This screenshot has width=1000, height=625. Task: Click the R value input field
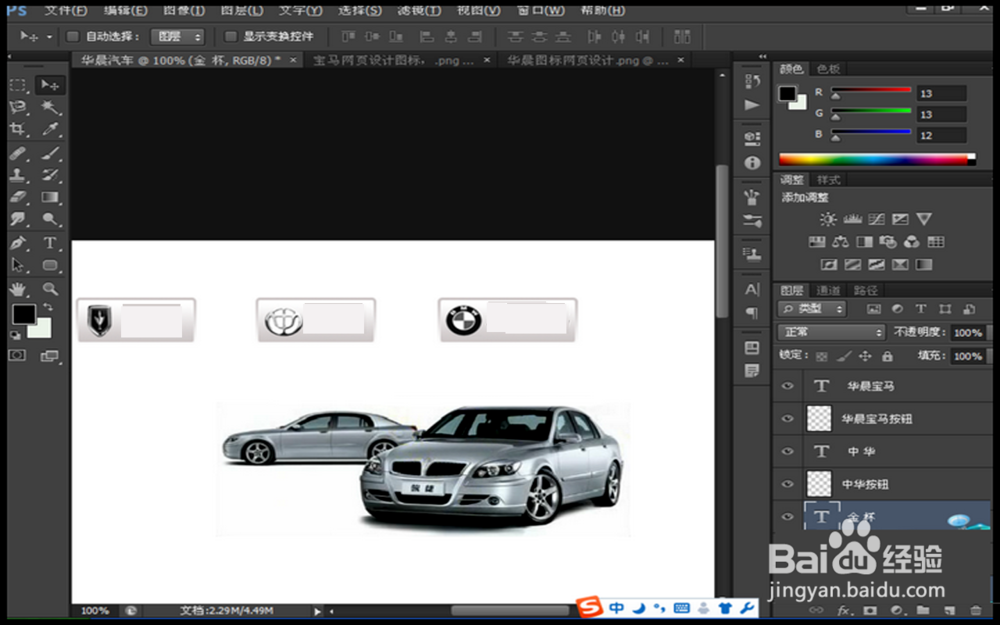(941, 94)
